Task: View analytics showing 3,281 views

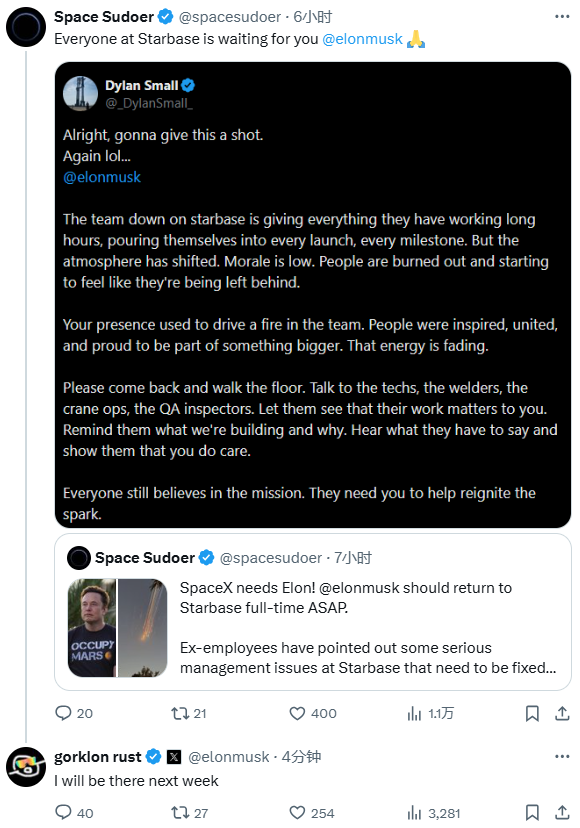Action: pos(434,813)
